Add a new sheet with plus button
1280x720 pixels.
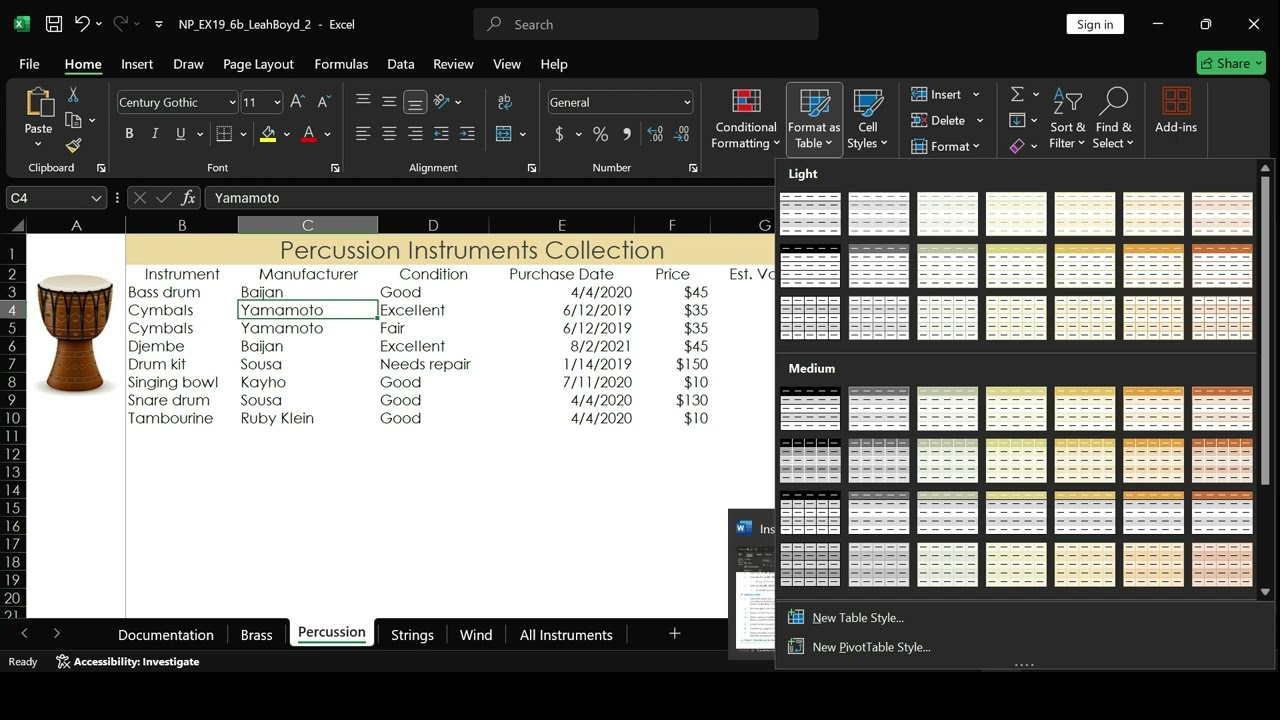point(675,634)
